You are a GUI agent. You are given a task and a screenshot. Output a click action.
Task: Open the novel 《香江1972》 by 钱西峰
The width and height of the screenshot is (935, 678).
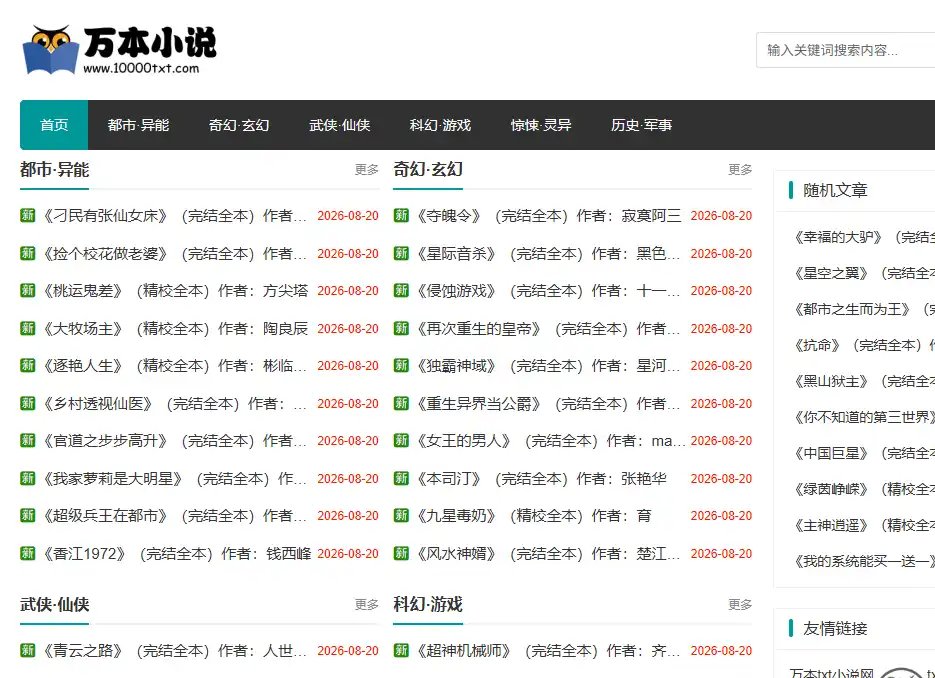coord(175,553)
